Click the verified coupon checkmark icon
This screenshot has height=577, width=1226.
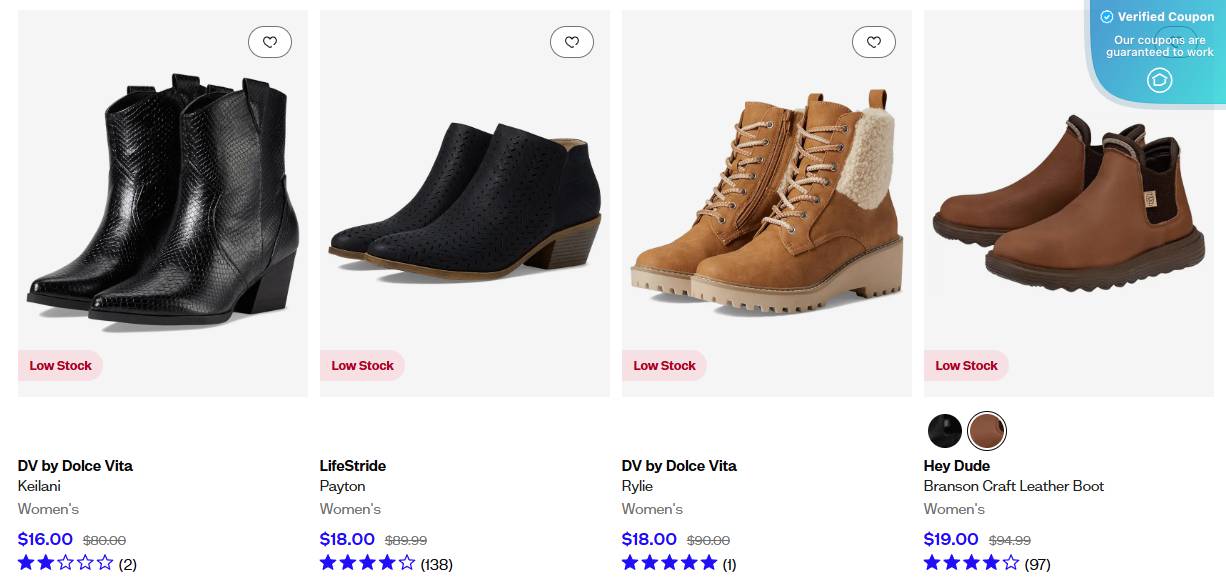pyautogui.click(x=1108, y=16)
